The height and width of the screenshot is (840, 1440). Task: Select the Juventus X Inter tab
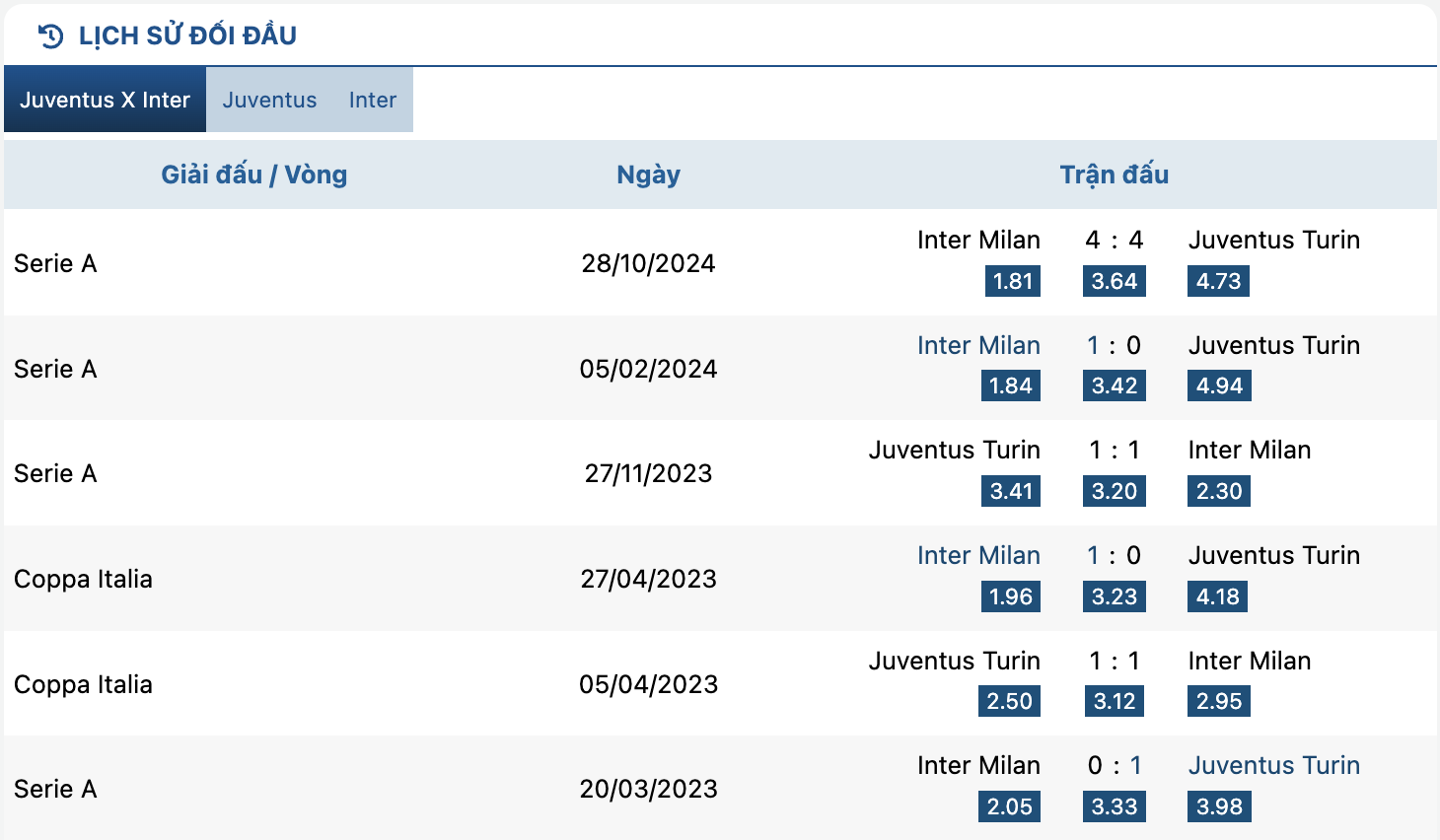pos(105,100)
